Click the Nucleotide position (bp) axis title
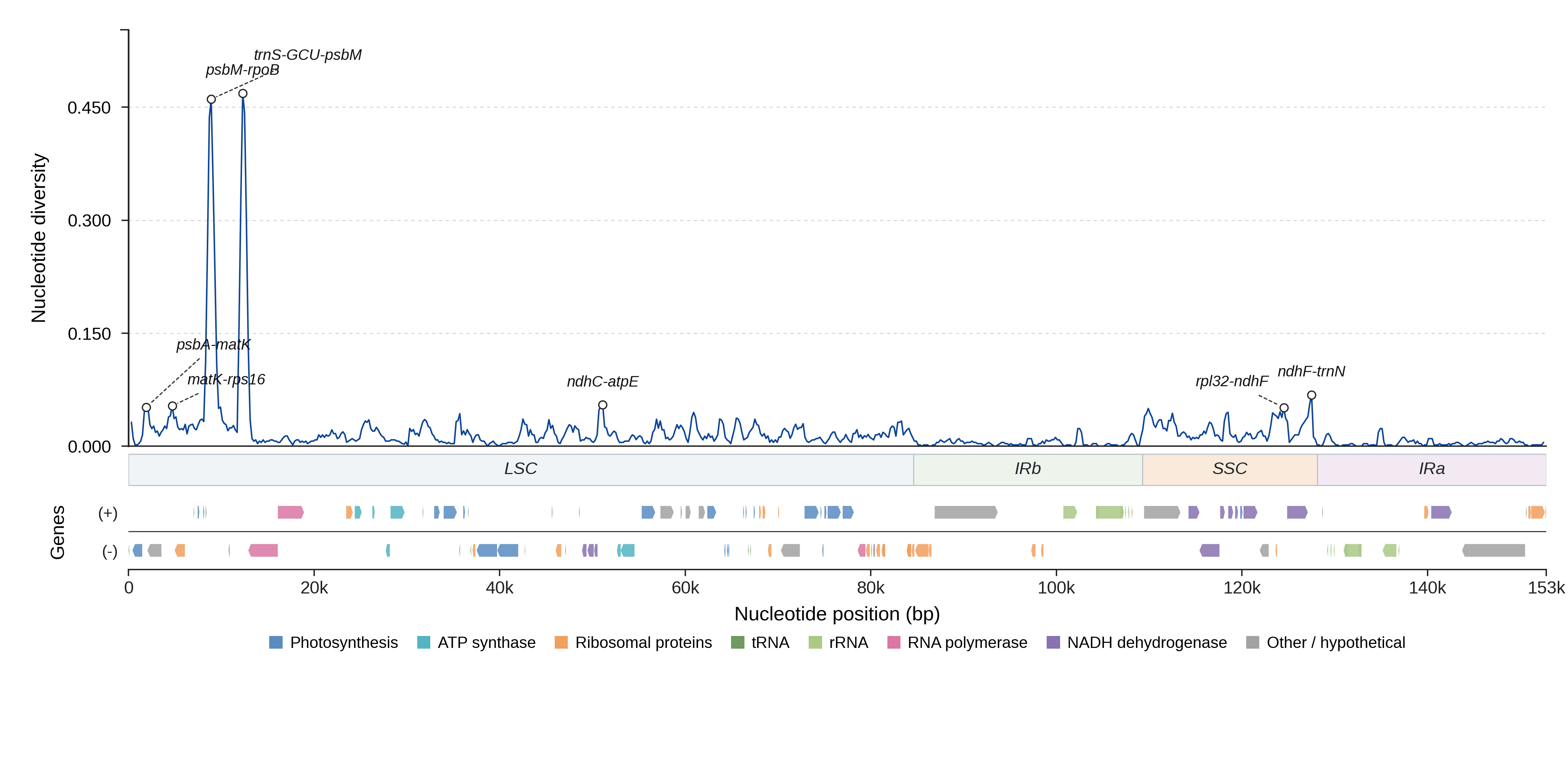The height and width of the screenshot is (763, 1568). (x=837, y=614)
